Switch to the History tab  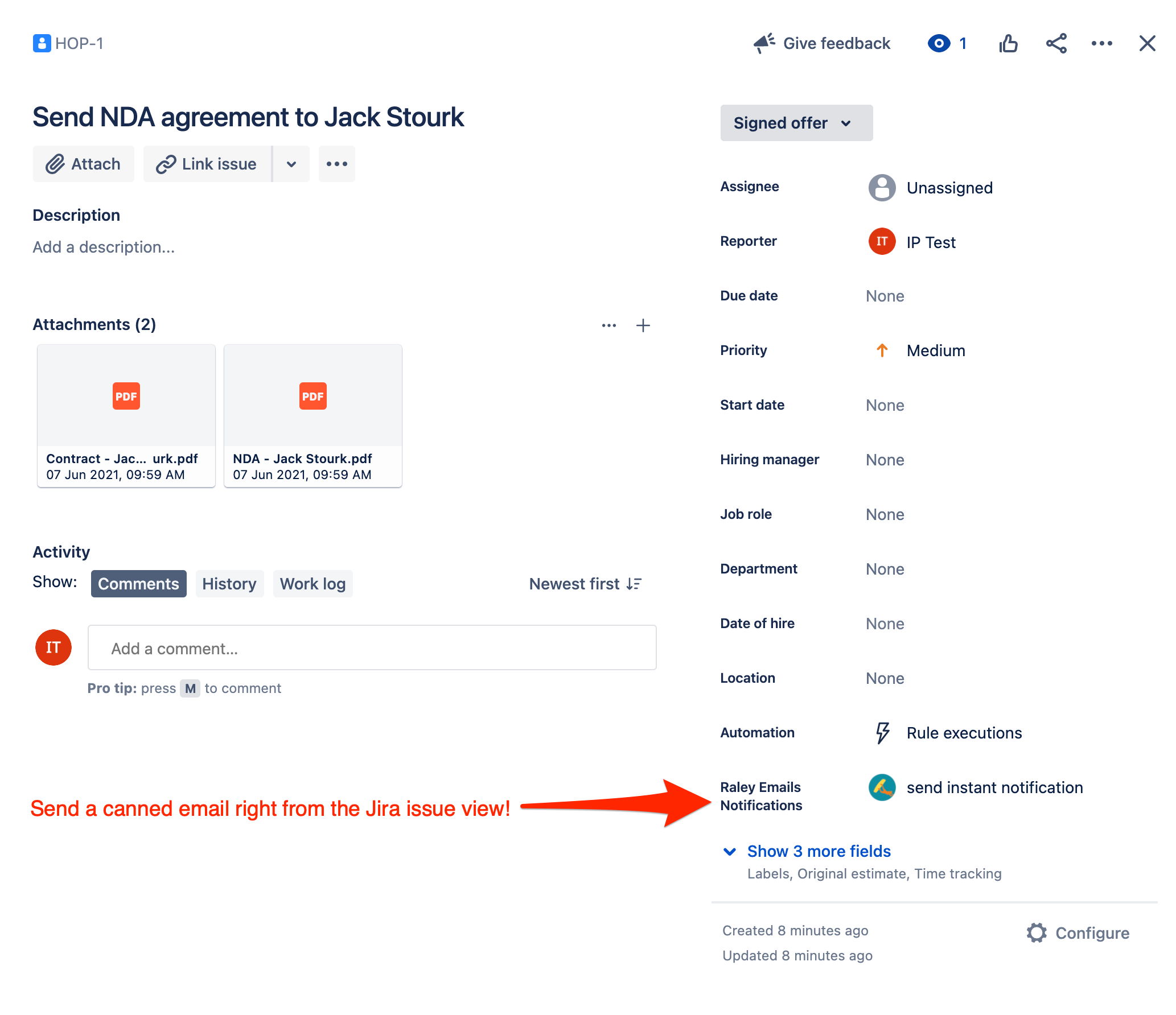click(229, 583)
